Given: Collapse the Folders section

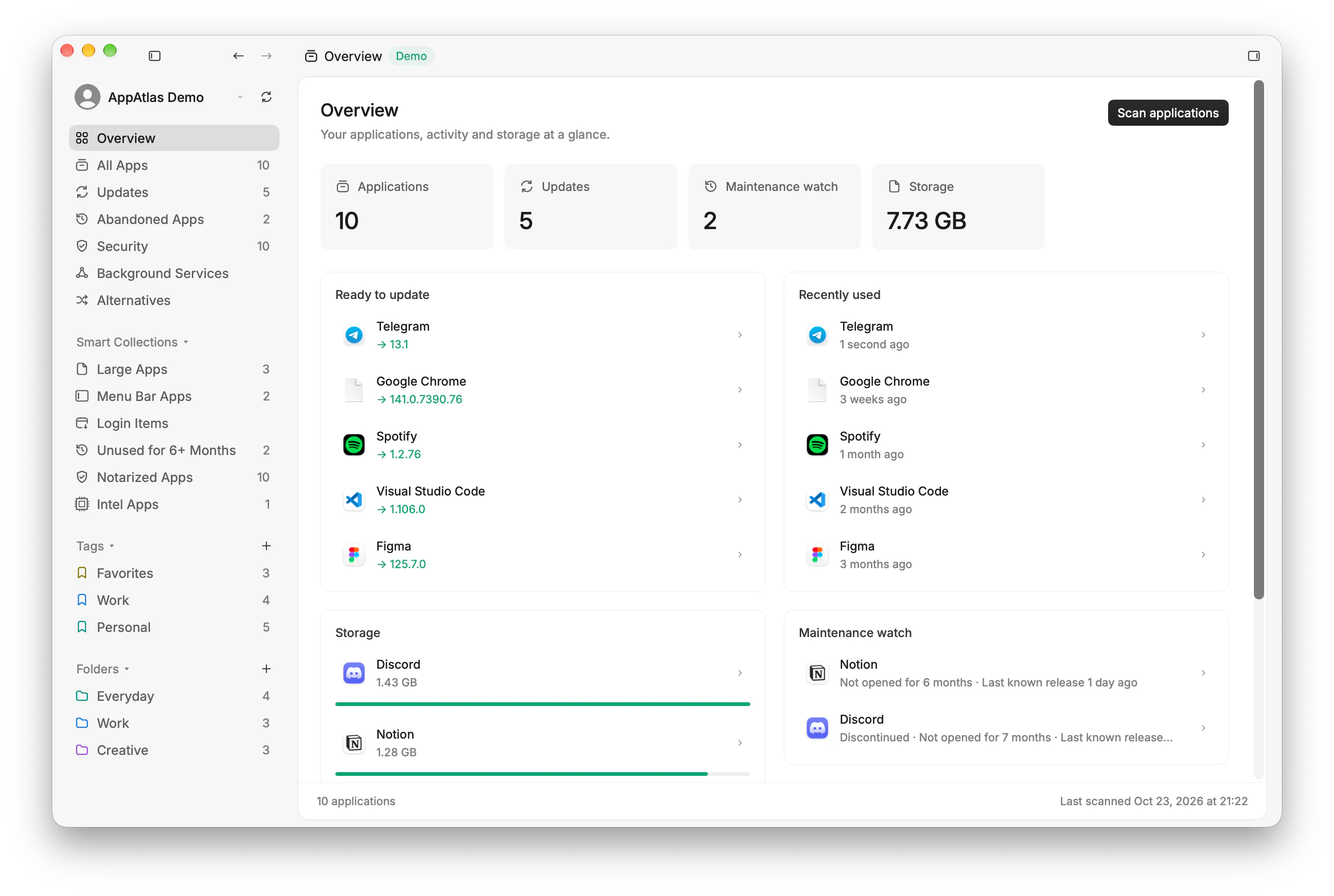Looking at the screenshot, I should pyautogui.click(x=103, y=669).
